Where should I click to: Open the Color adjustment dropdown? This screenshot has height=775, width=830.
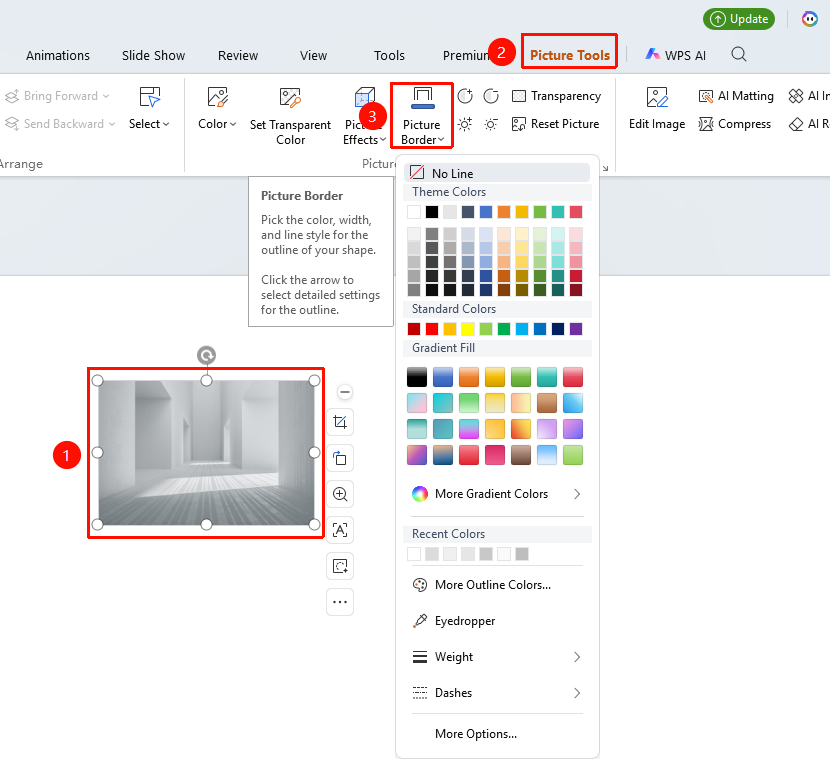(x=217, y=109)
